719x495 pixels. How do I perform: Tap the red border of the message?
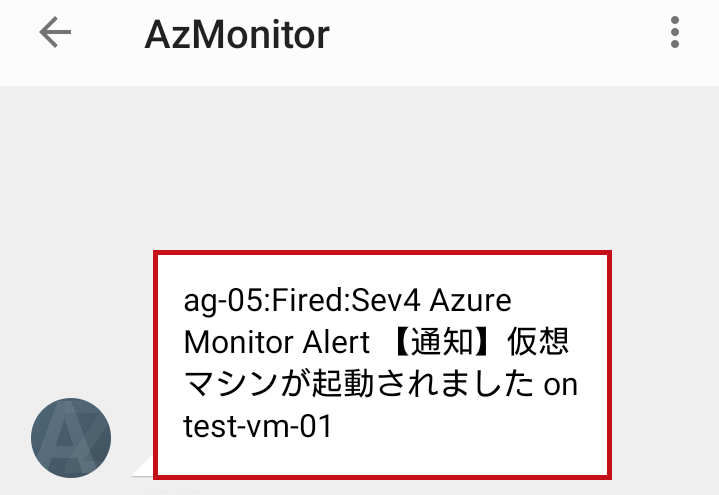[x=382, y=253]
